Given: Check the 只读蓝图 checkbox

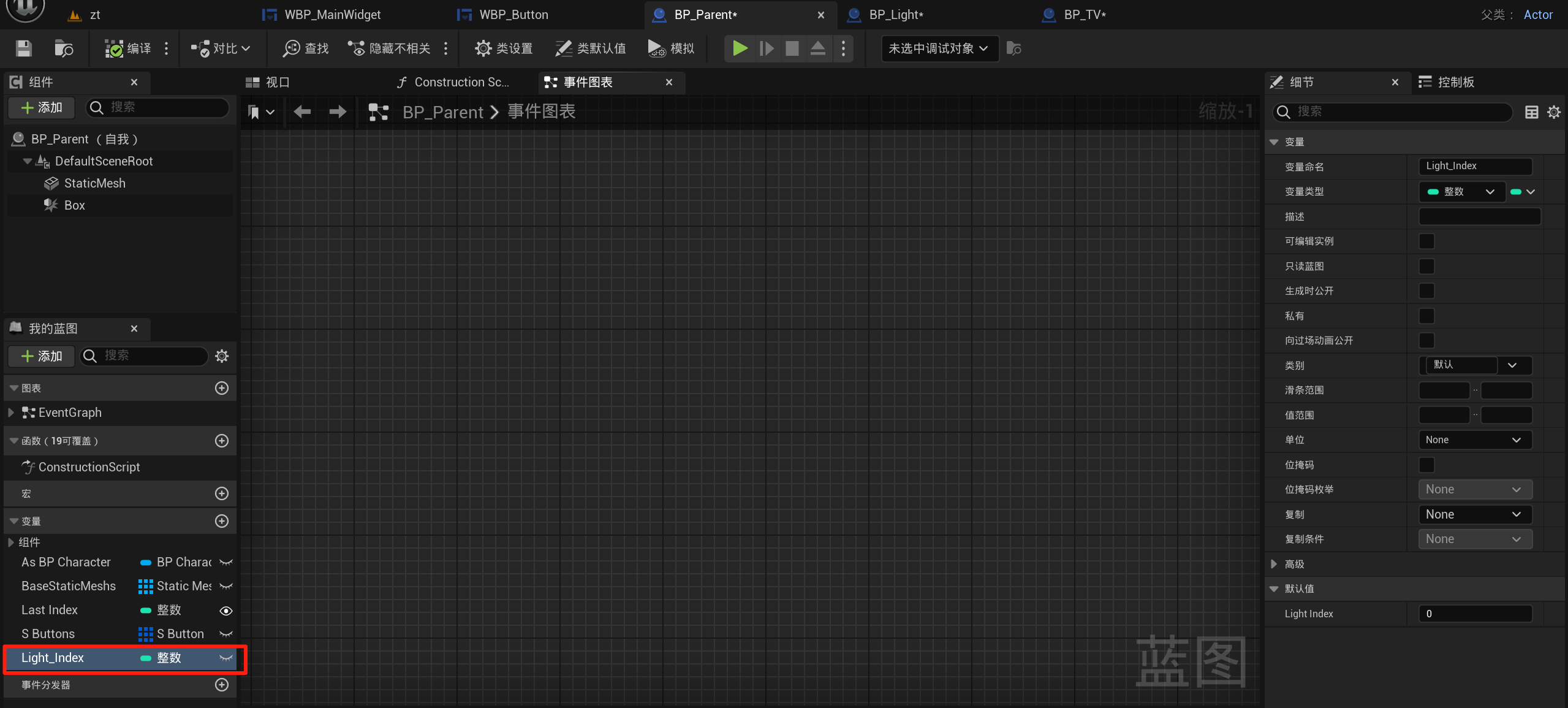Looking at the screenshot, I should (x=1426, y=266).
